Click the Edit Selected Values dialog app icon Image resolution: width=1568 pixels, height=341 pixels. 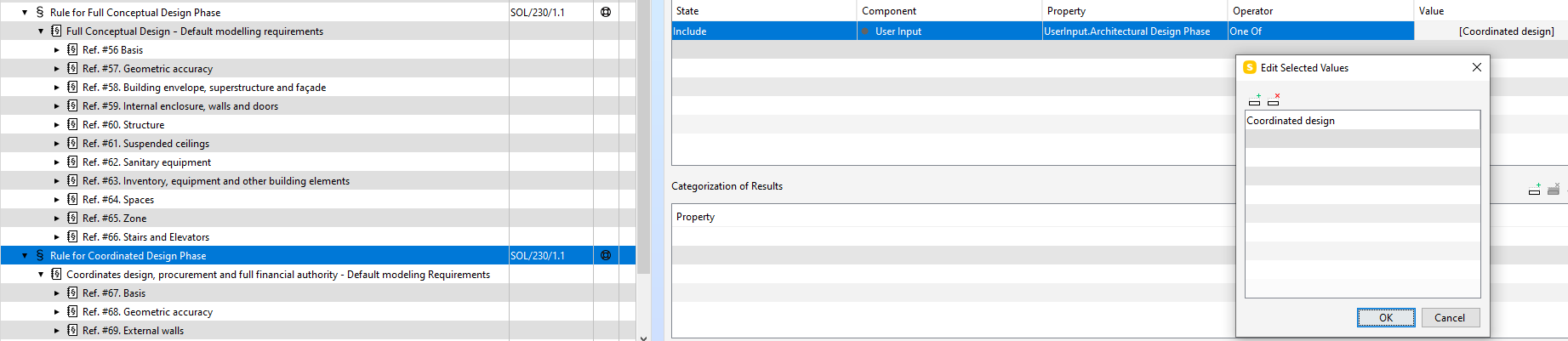[x=1249, y=67]
